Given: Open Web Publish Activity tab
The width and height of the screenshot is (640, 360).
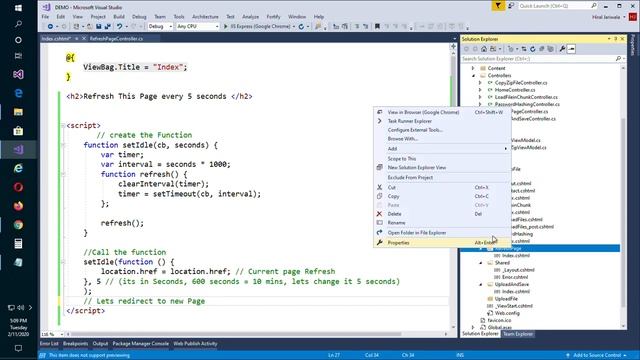Looking at the screenshot, I should point(195,344).
